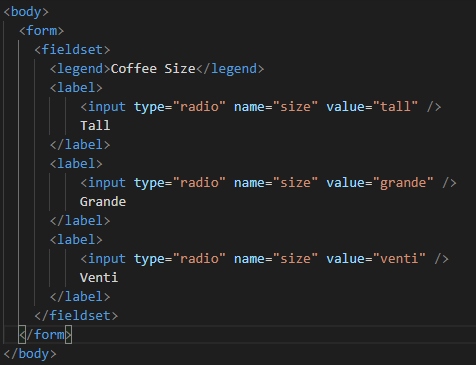Click the text "Coffee Size" in legend
The image size is (476, 365).
pyautogui.click(x=153, y=69)
